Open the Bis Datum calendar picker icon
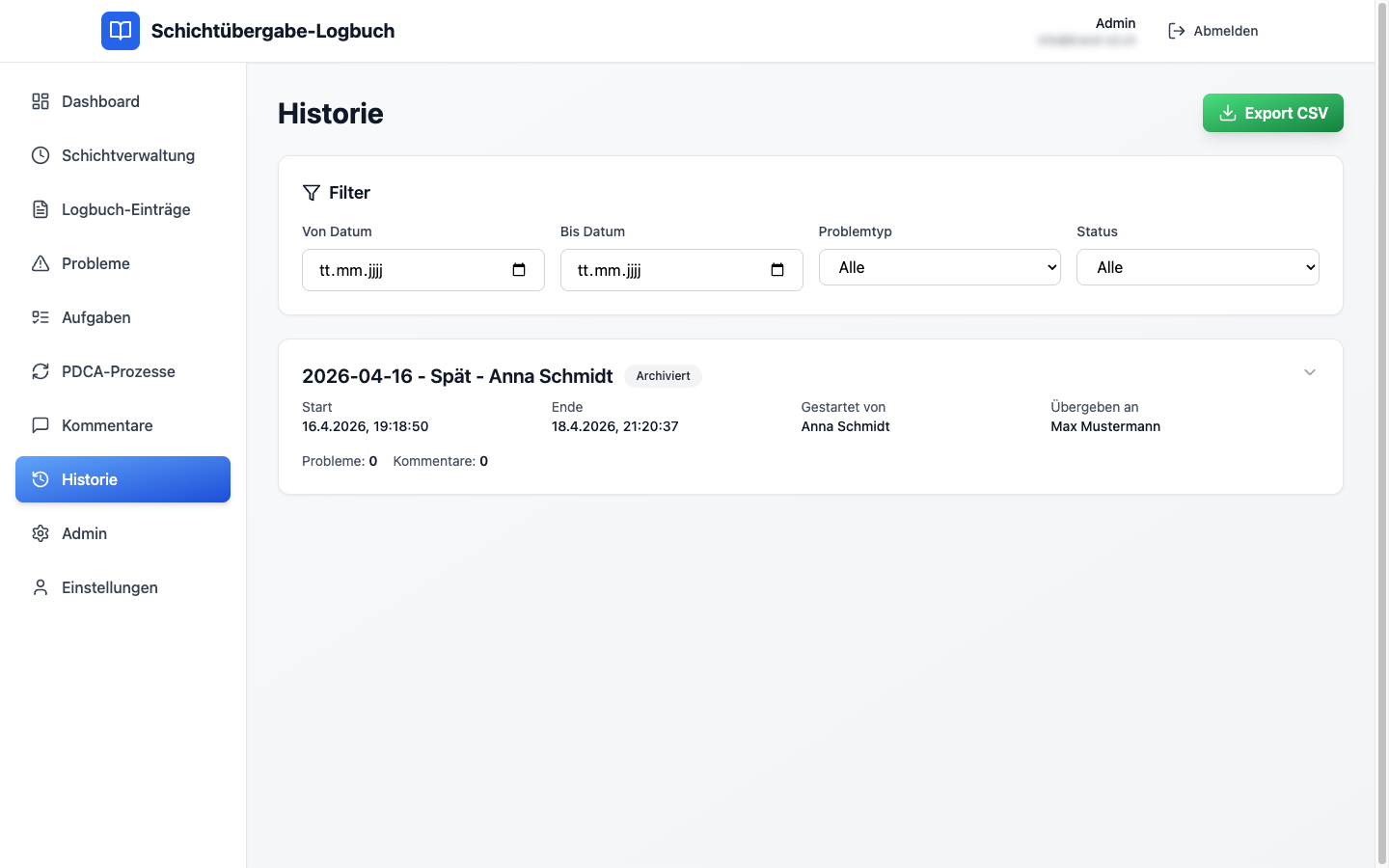This screenshot has height=868, width=1389. pos(777,270)
